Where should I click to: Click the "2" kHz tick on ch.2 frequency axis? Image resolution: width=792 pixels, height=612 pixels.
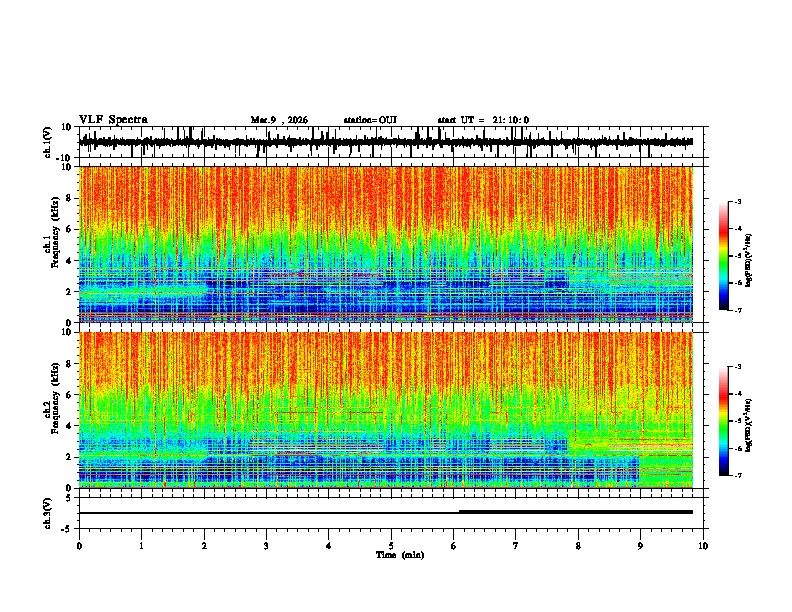coord(69,457)
